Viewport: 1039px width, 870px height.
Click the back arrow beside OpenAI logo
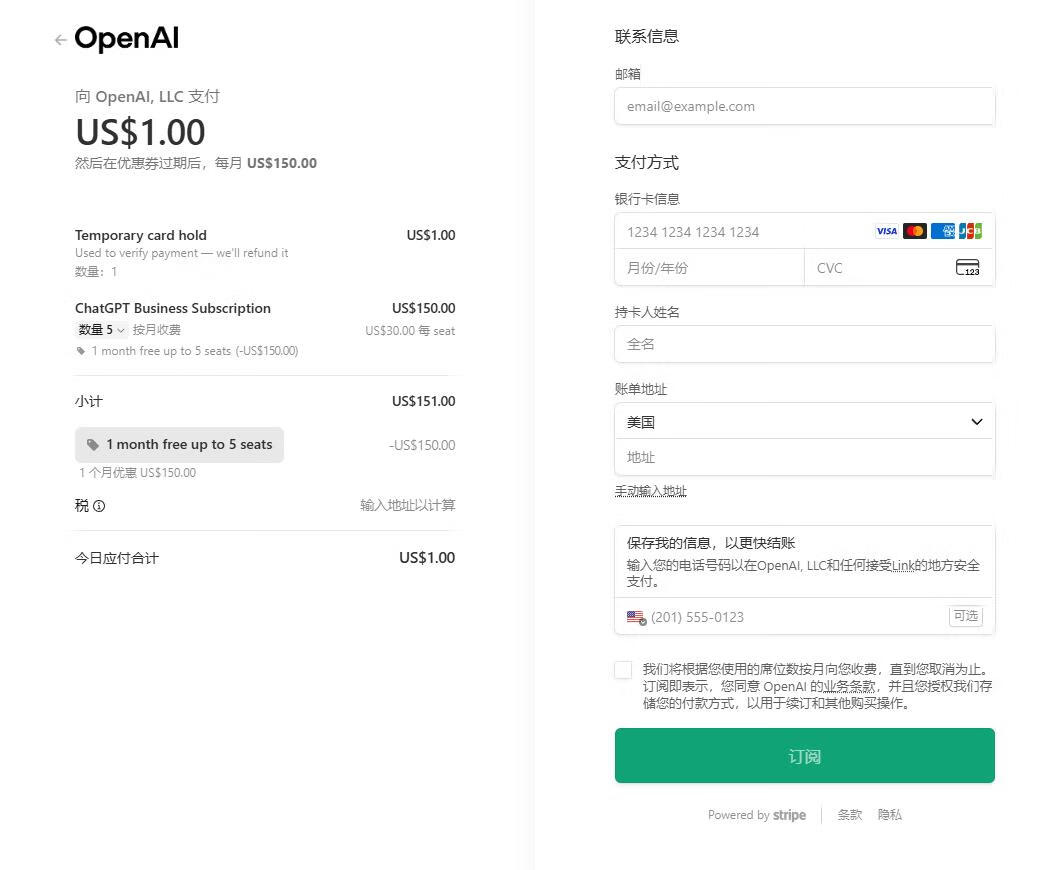[61, 40]
